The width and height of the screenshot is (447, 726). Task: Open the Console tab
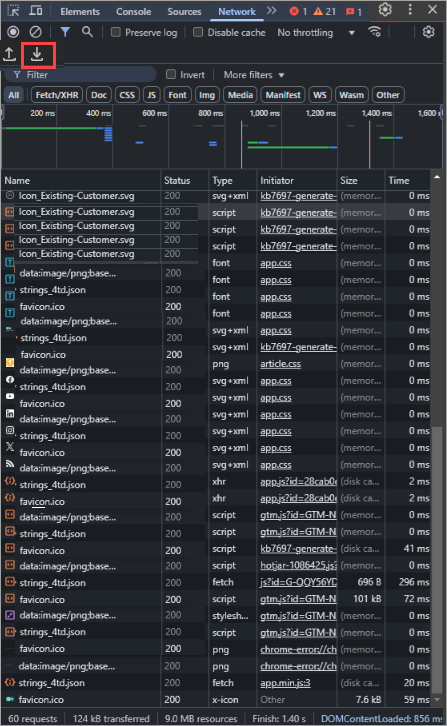[x=133, y=12]
